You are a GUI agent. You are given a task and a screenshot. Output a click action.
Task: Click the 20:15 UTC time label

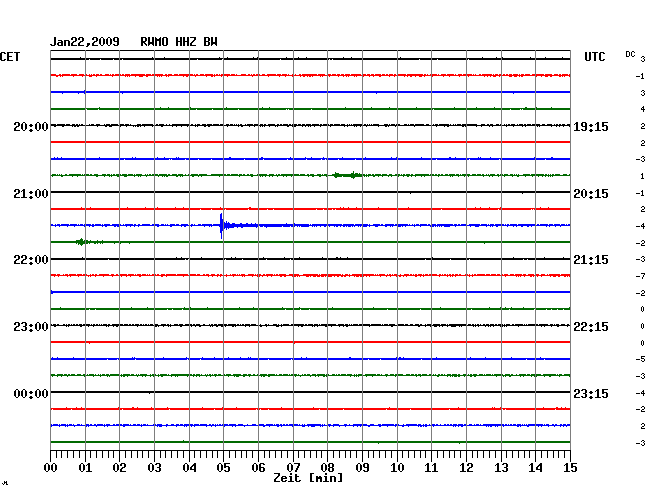click(x=591, y=194)
